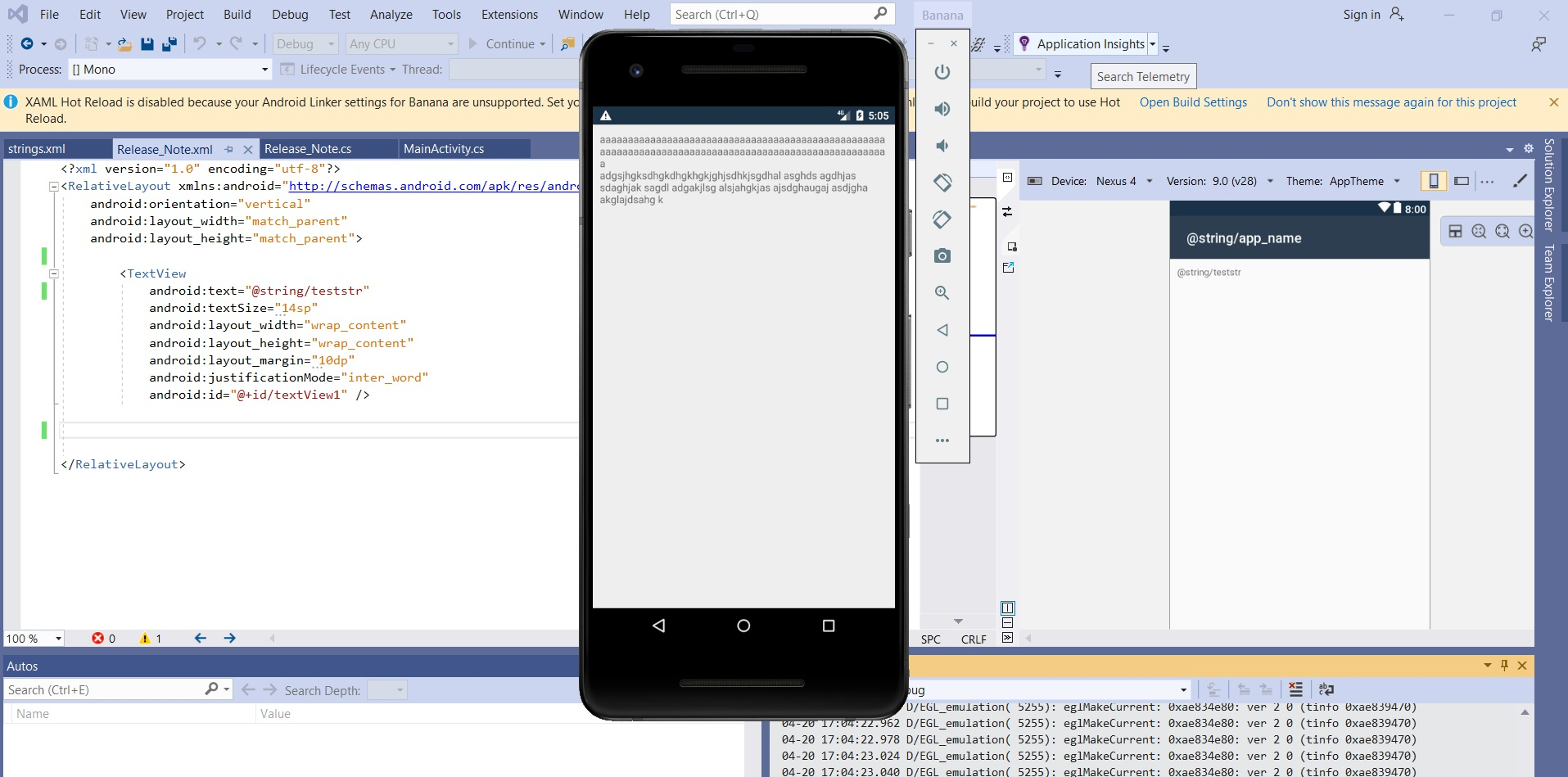Tap the Back button on the phone screen
The height and width of the screenshot is (777, 1568).
658,626
